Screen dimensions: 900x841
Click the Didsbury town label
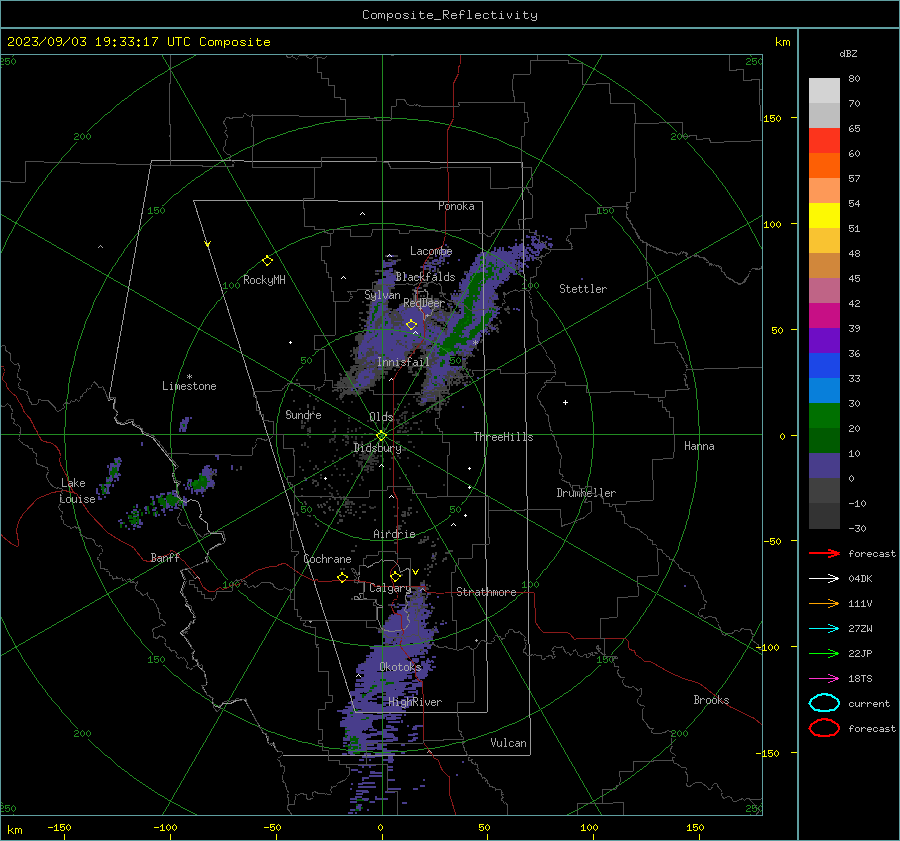pyautogui.click(x=377, y=448)
